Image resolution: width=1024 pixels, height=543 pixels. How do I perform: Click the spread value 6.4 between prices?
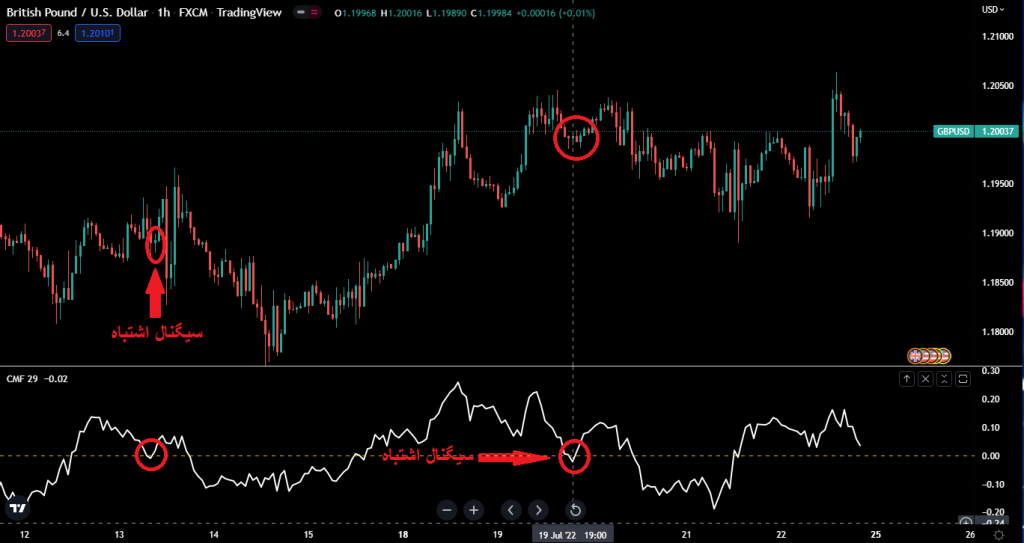(63, 33)
